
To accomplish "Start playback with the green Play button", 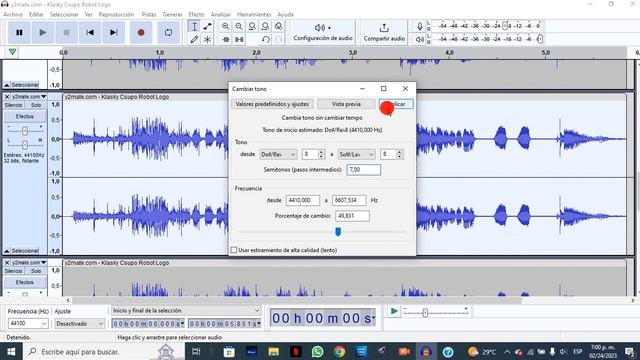I will click(42, 32).
